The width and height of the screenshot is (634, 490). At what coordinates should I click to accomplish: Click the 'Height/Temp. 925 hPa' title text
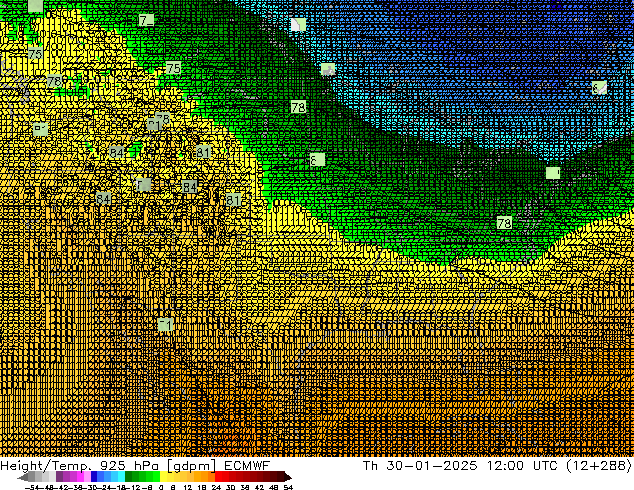79,466
